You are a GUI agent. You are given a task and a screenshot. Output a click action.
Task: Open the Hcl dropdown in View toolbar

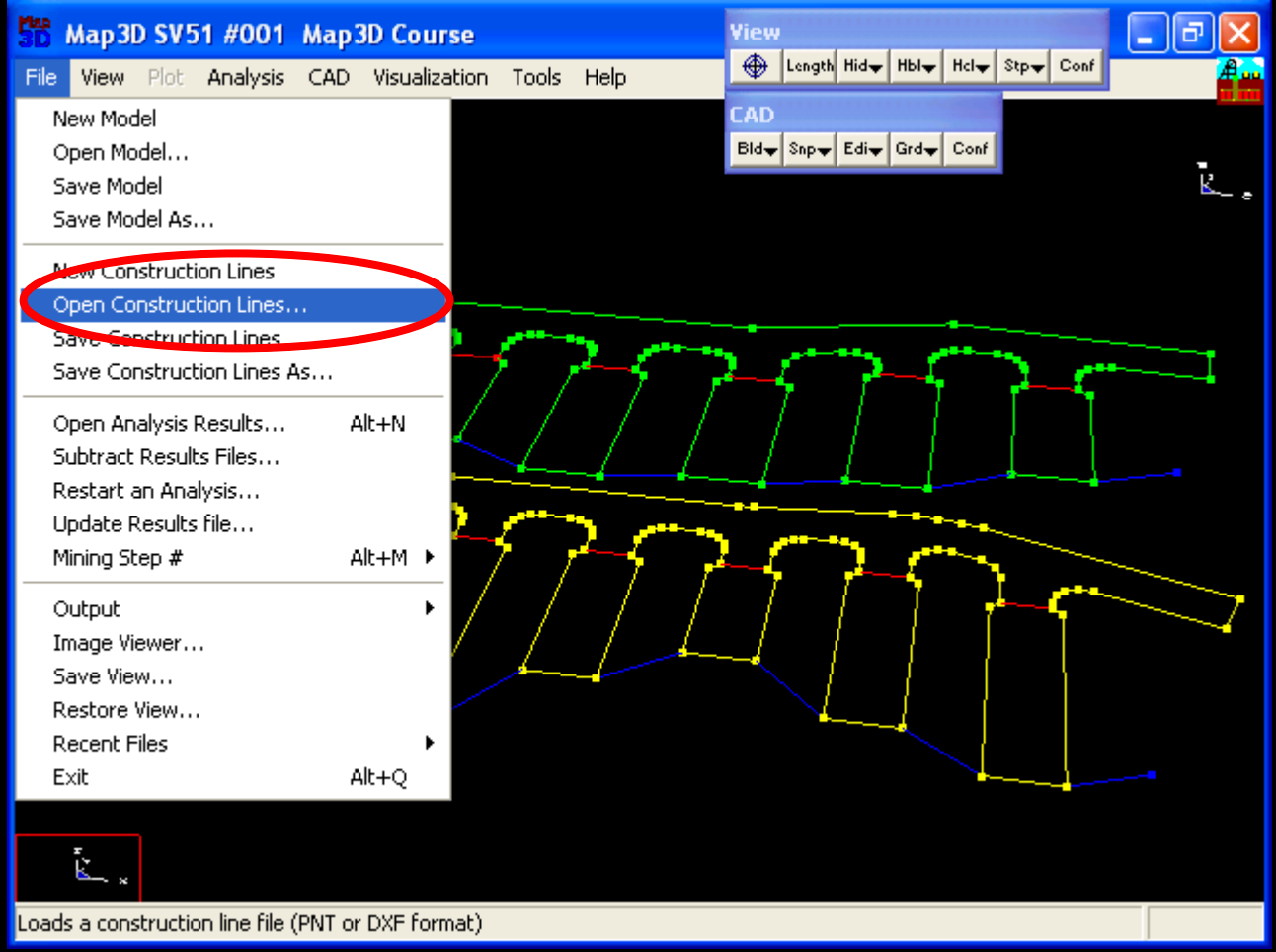pyautogui.click(x=970, y=66)
